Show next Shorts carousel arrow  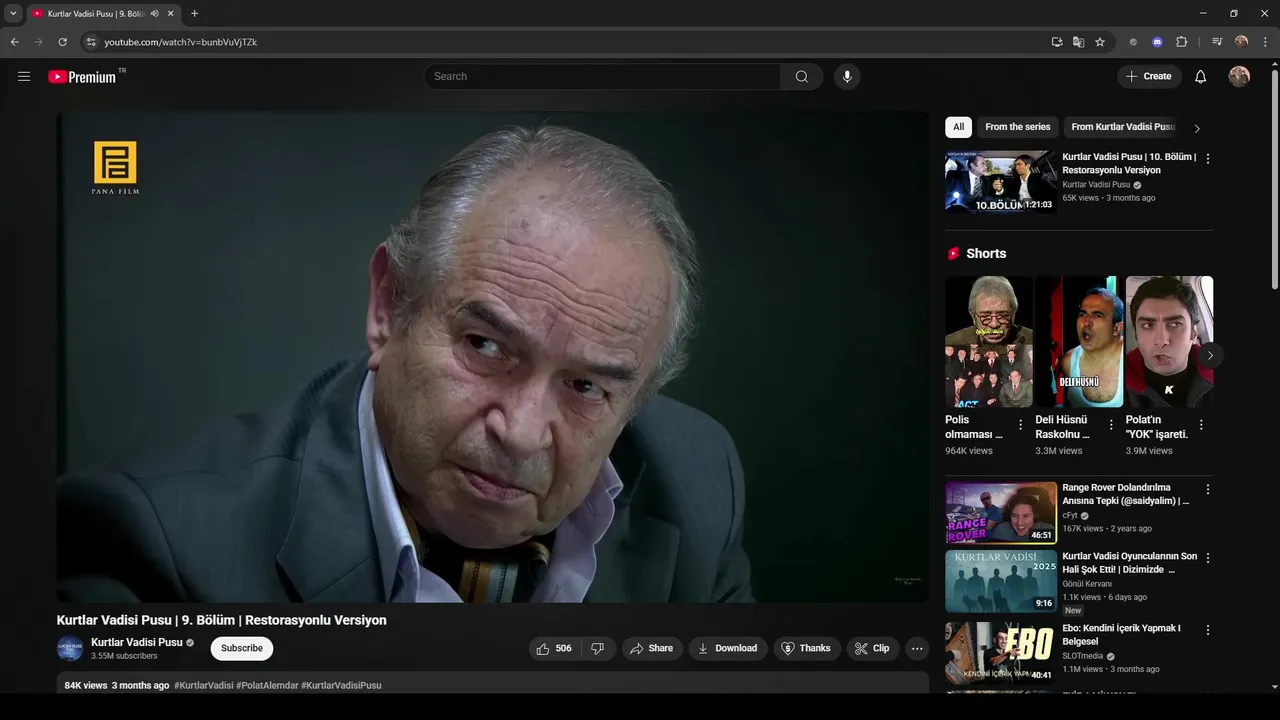pyautogui.click(x=1210, y=355)
